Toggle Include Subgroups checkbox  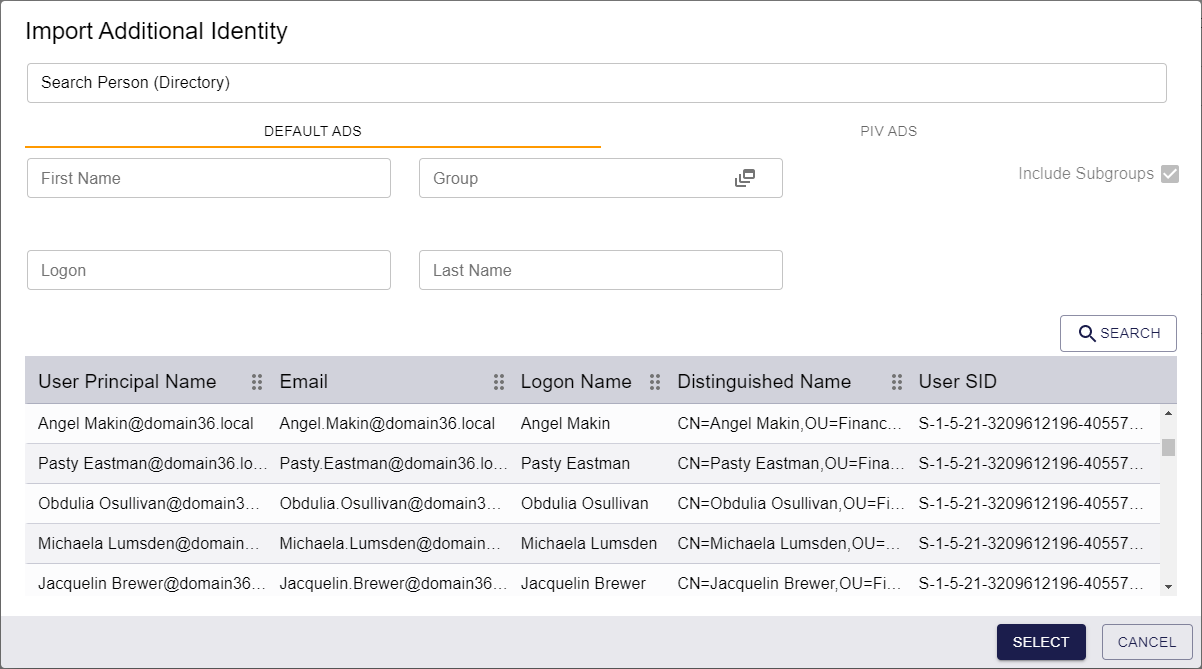[1170, 174]
